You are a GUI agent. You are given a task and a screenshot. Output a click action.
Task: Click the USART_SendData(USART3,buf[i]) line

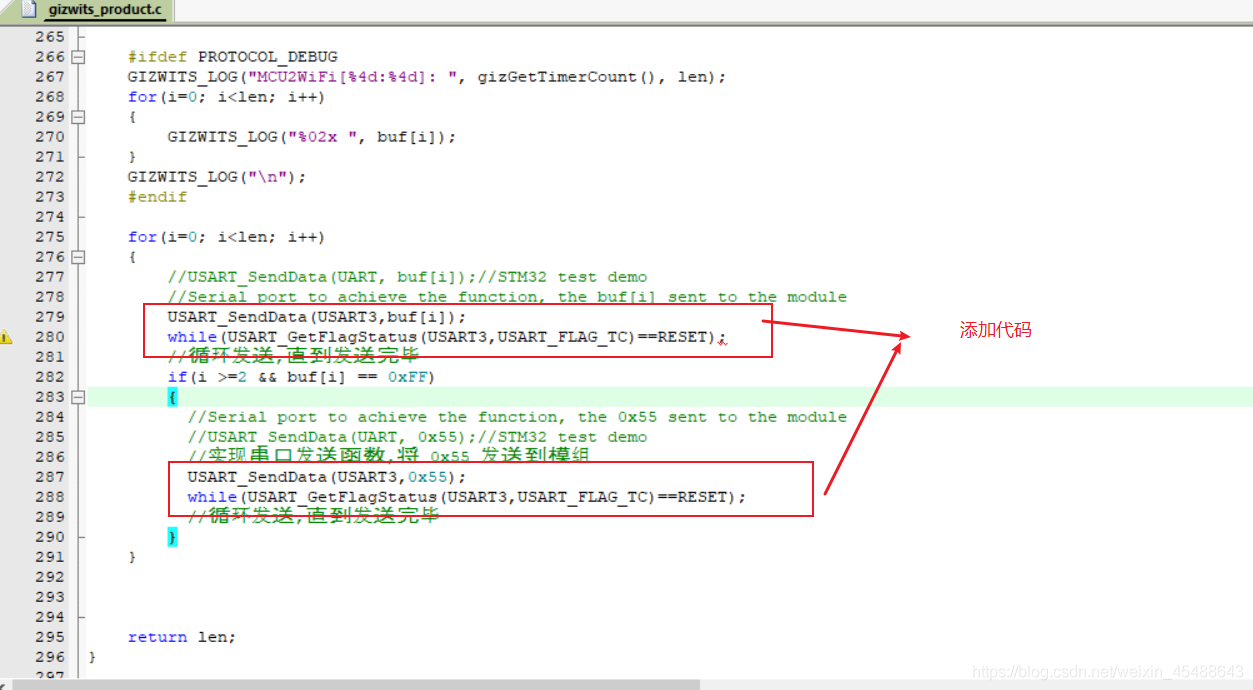[317, 317]
